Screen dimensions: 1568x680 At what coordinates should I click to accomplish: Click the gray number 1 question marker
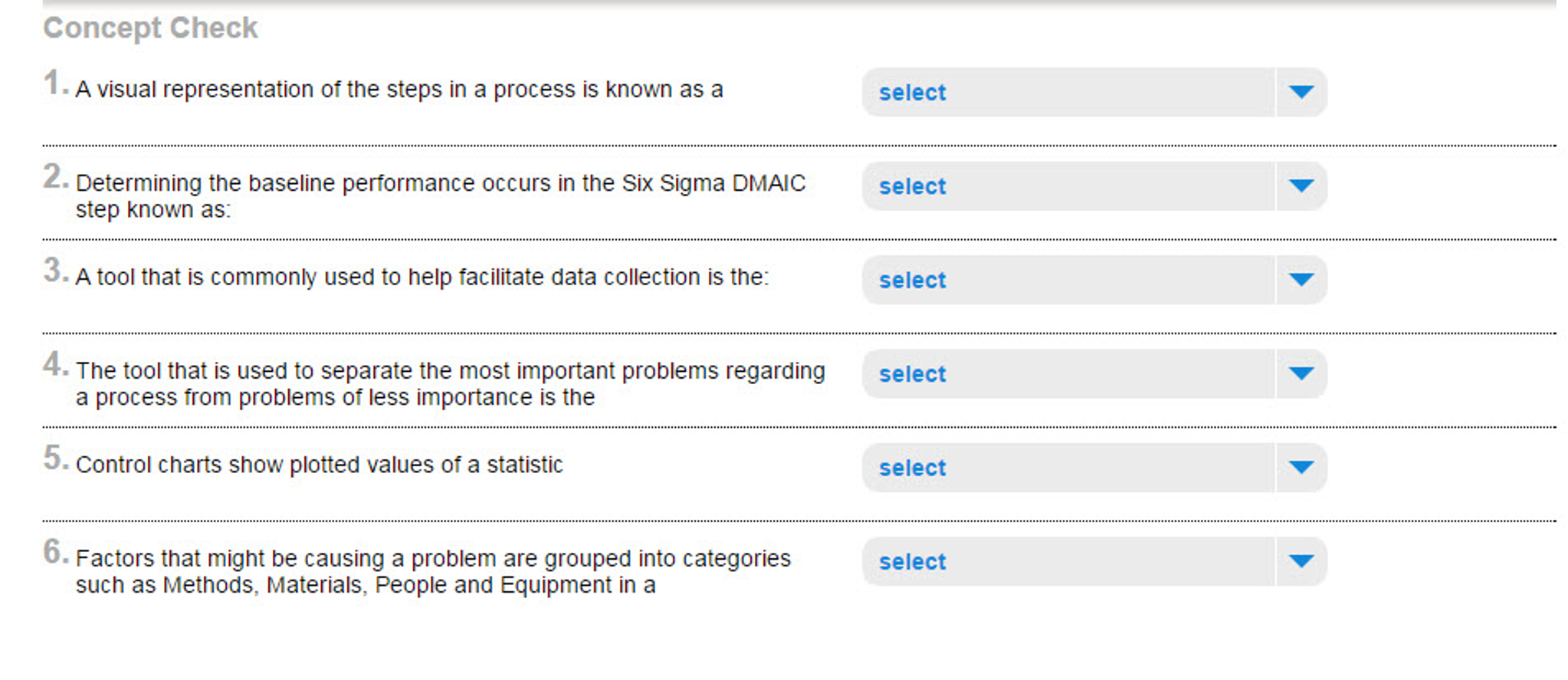(54, 80)
